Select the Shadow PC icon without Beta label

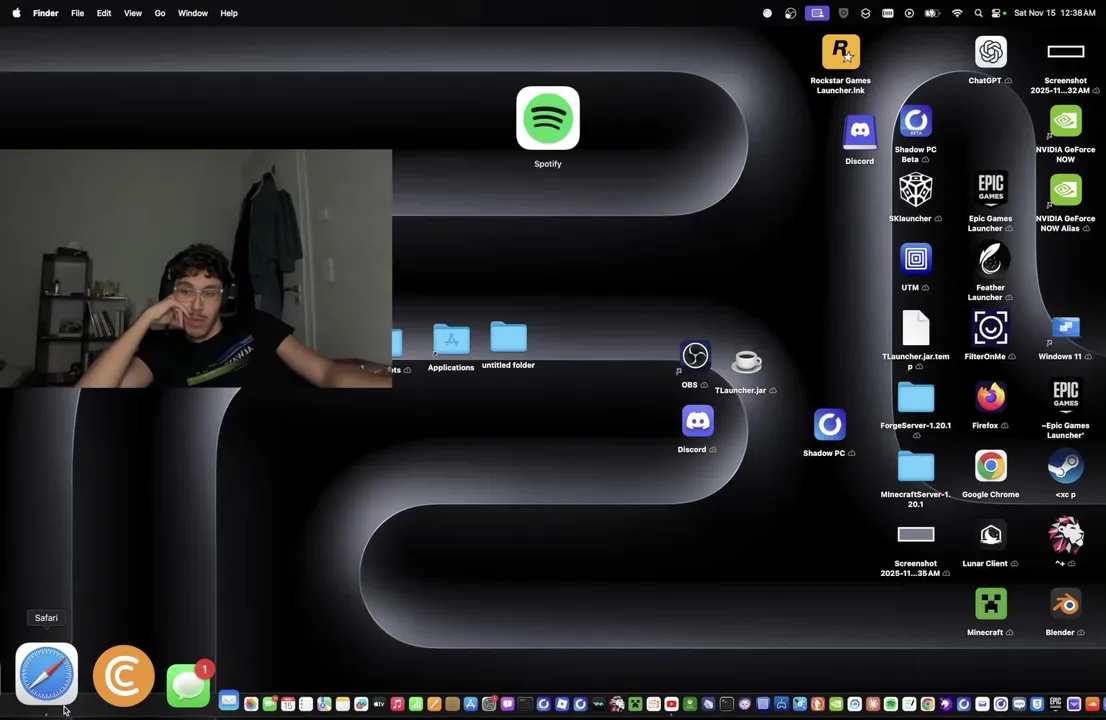(829, 425)
